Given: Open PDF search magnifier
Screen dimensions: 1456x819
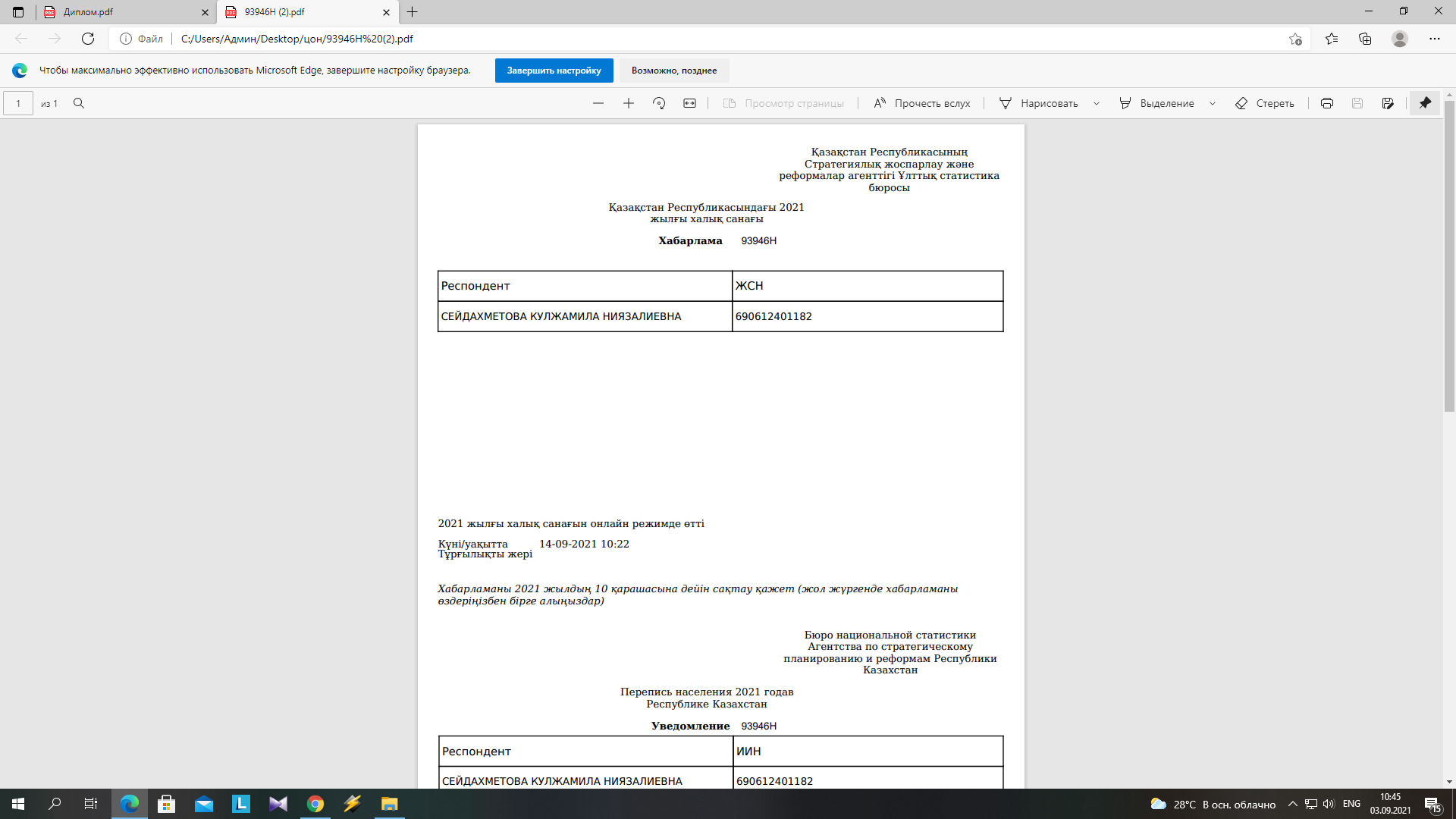Looking at the screenshot, I should point(79,103).
